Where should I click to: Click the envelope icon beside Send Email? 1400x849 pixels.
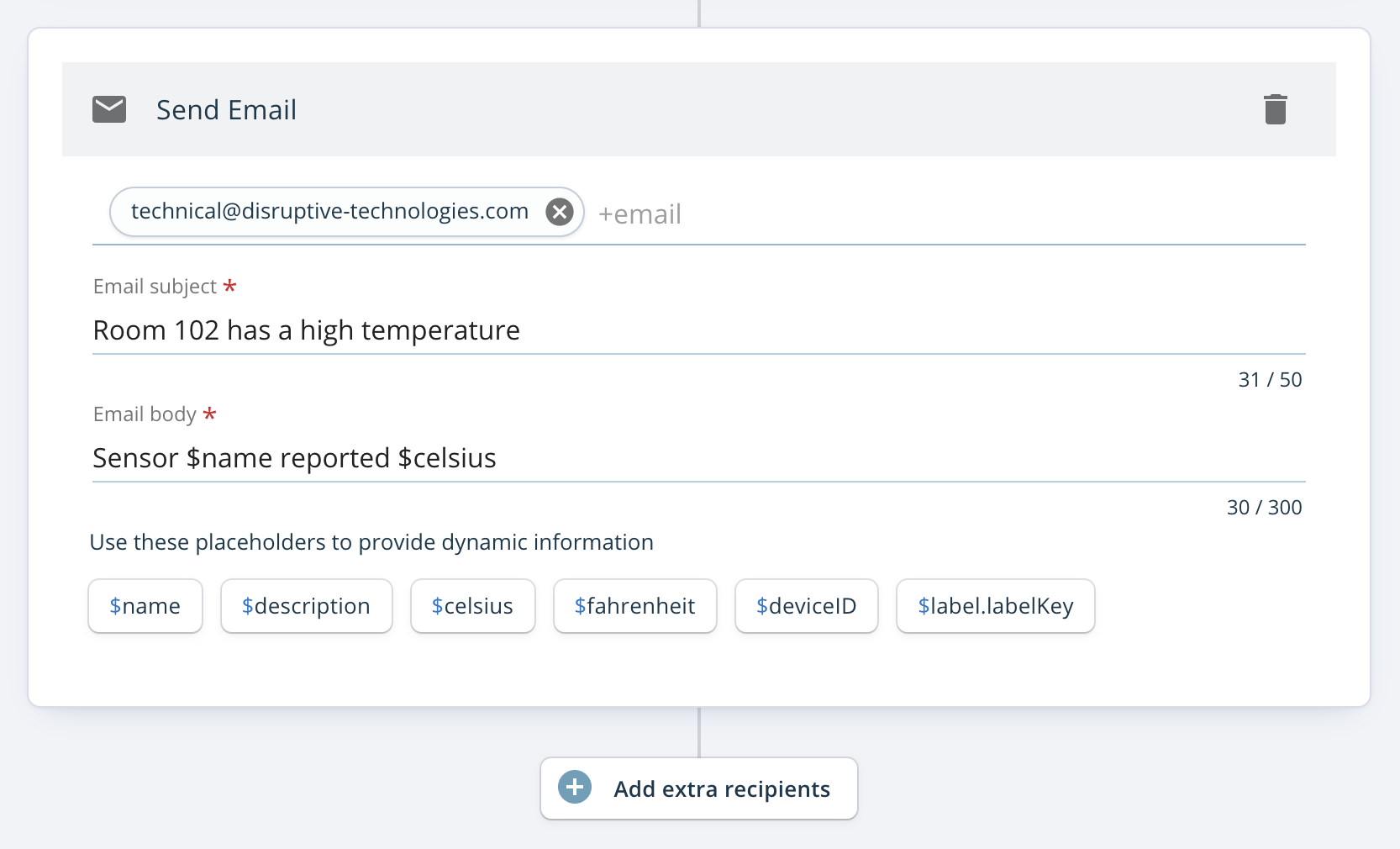(109, 109)
